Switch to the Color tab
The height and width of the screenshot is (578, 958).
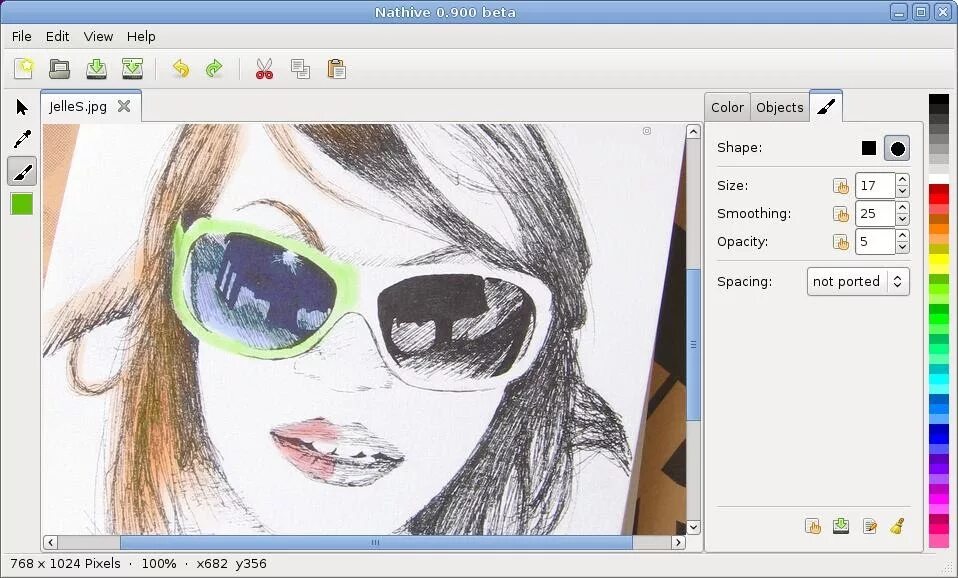tap(727, 108)
